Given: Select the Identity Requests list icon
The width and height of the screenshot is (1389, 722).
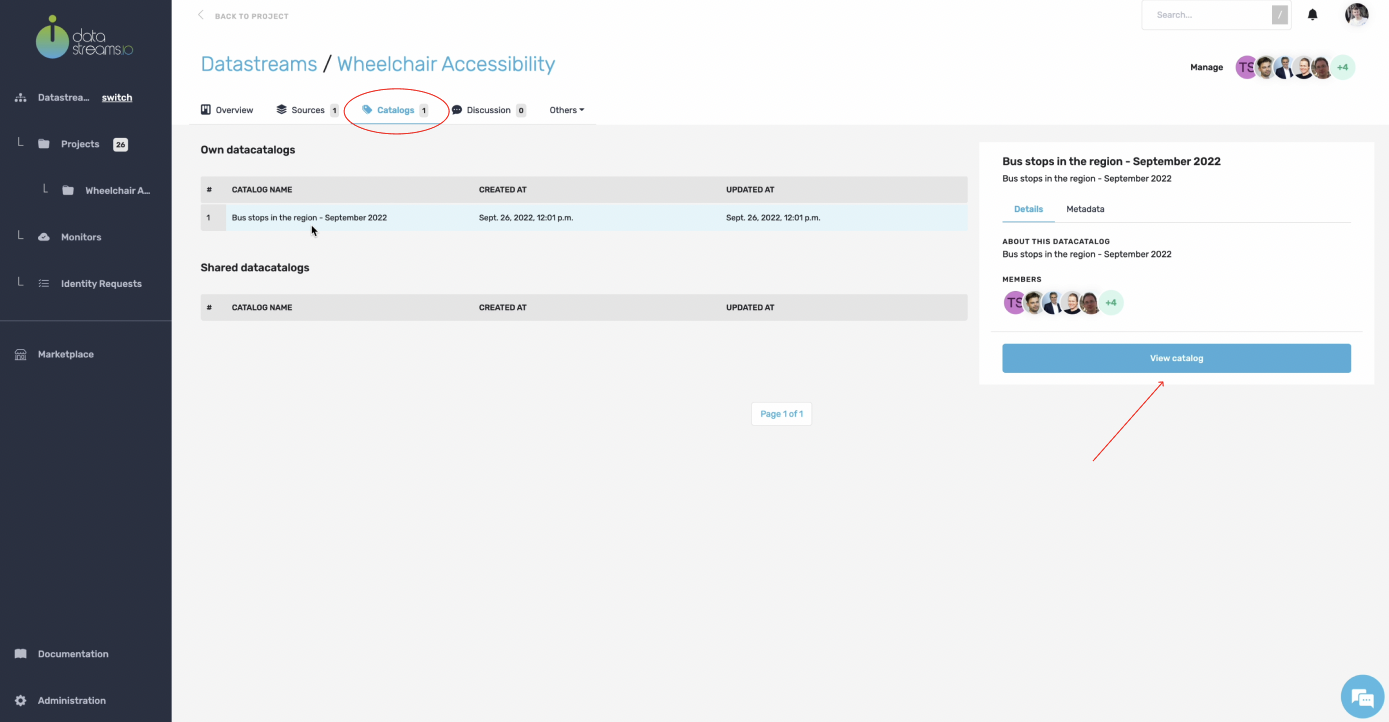Looking at the screenshot, I should [44, 283].
